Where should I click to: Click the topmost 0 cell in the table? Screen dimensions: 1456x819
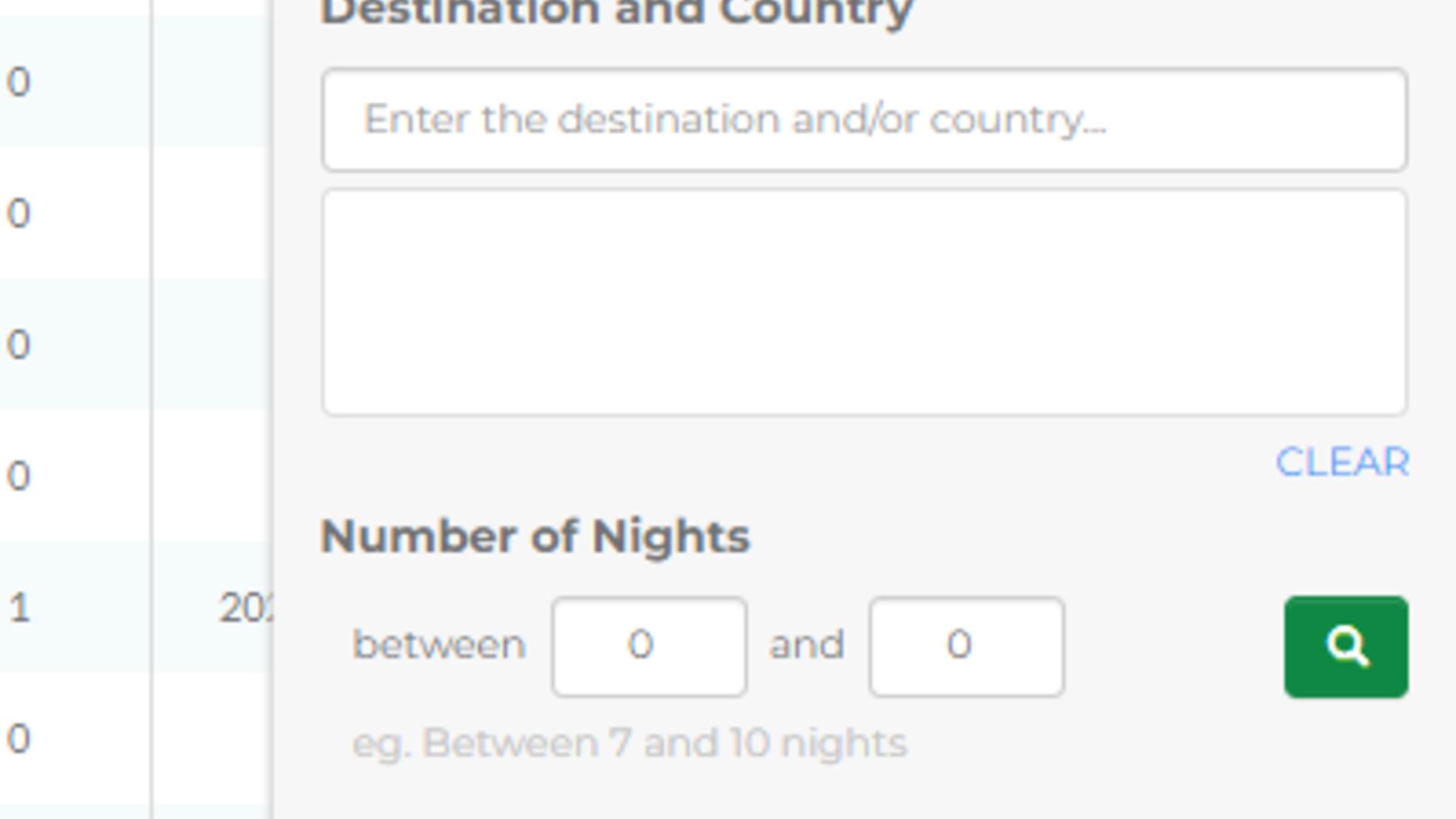point(19,82)
